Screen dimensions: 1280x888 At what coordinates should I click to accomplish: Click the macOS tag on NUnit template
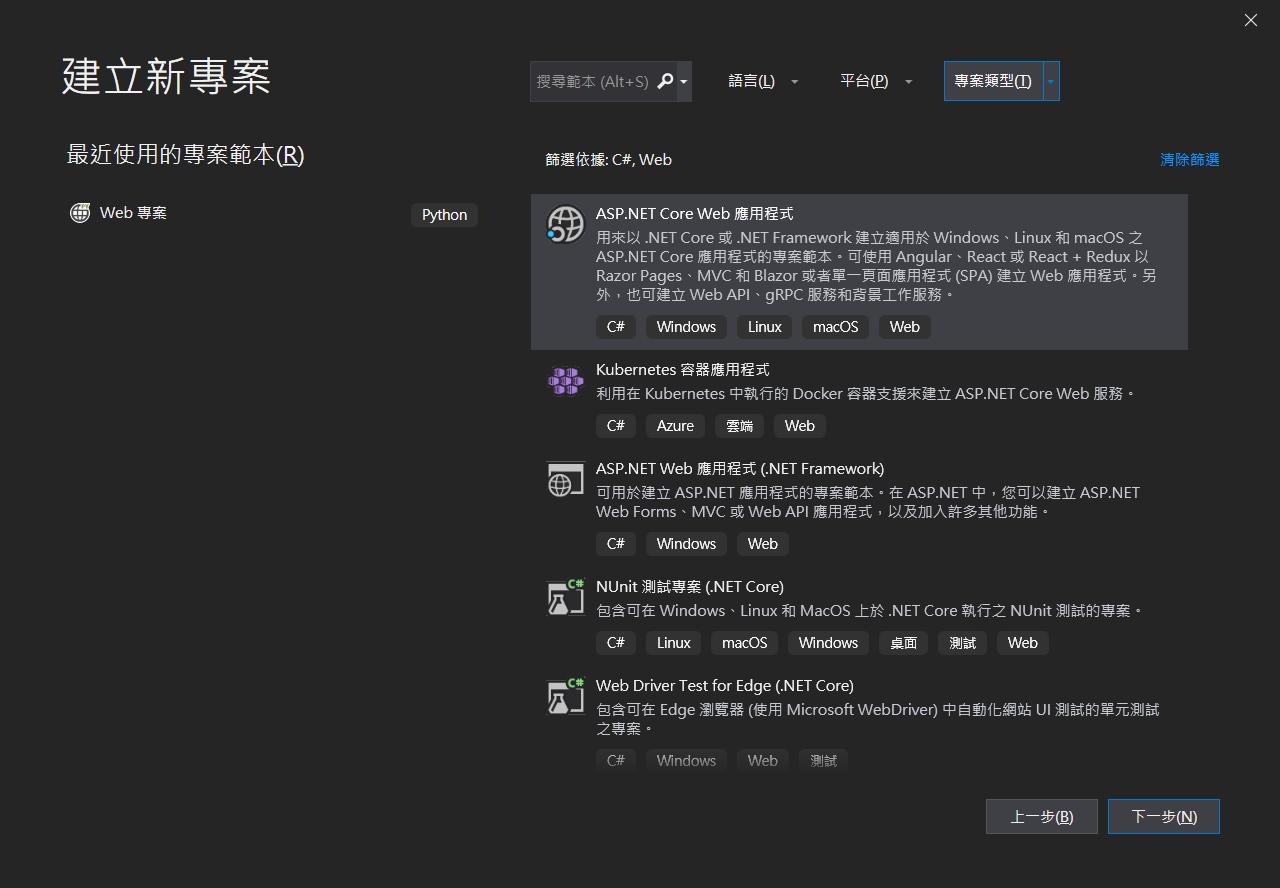pyautogui.click(x=745, y=642)
